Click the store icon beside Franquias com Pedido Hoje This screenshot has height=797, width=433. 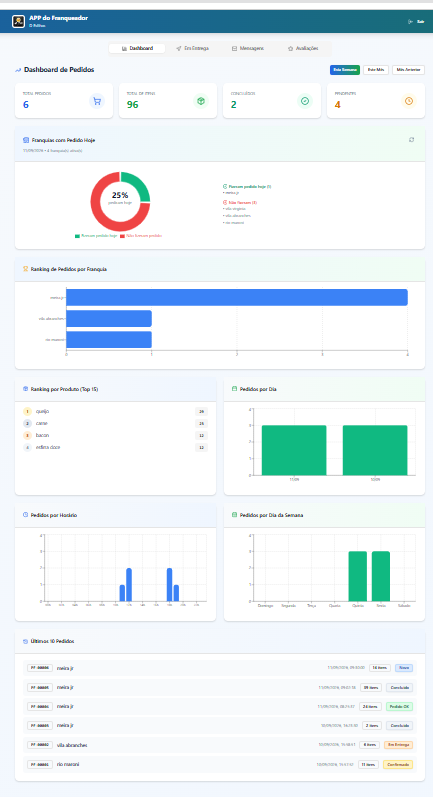(26, 140)
